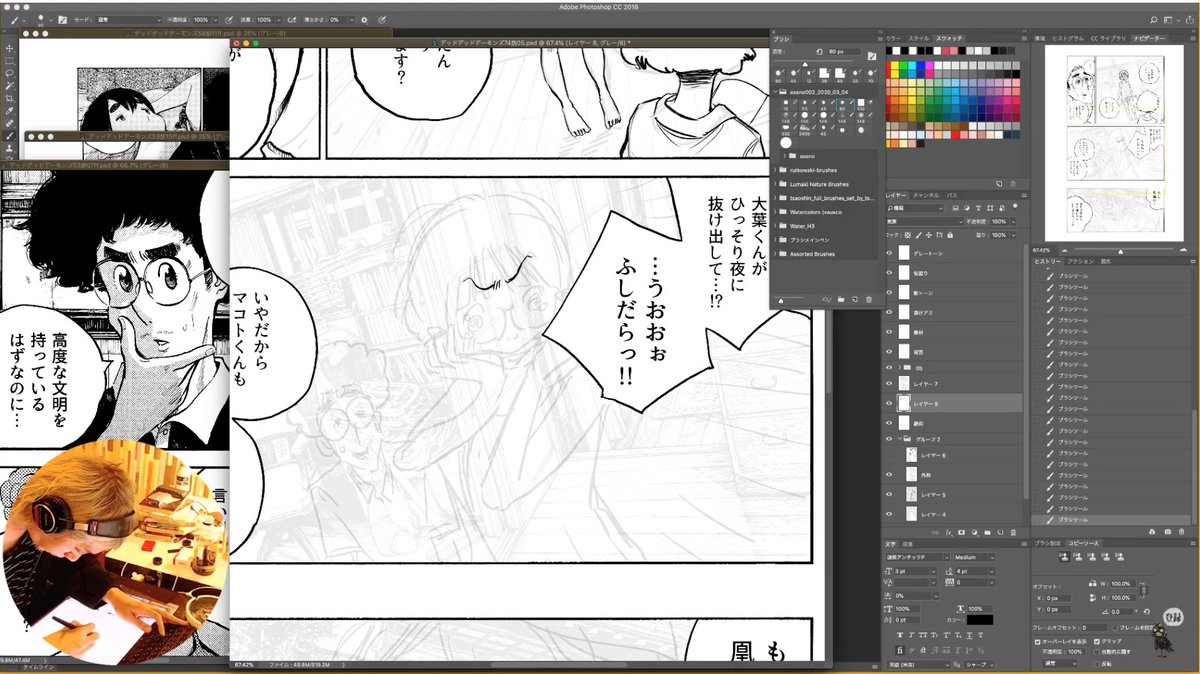1200x674 pixels.
Task: Click clone source X offset field
Action: [1057, 598]
